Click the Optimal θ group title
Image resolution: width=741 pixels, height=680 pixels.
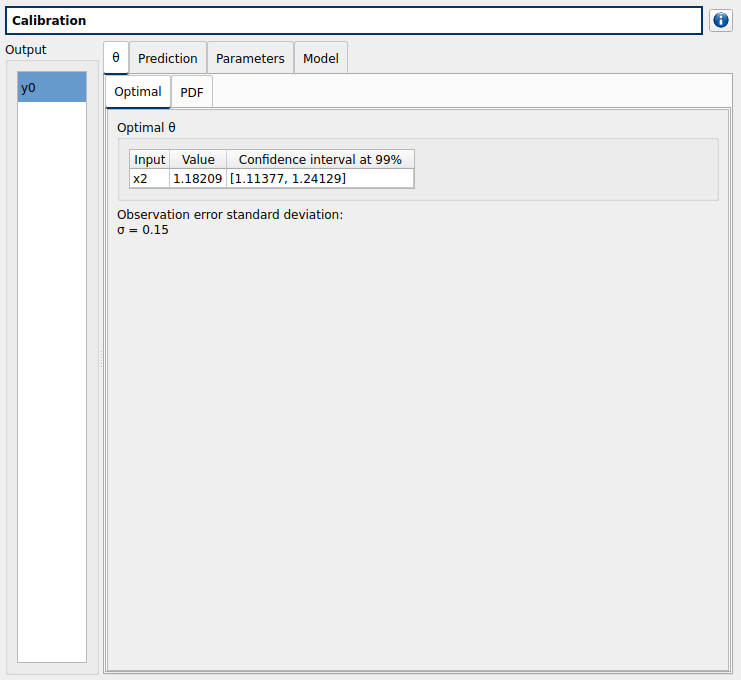point(146,128)
